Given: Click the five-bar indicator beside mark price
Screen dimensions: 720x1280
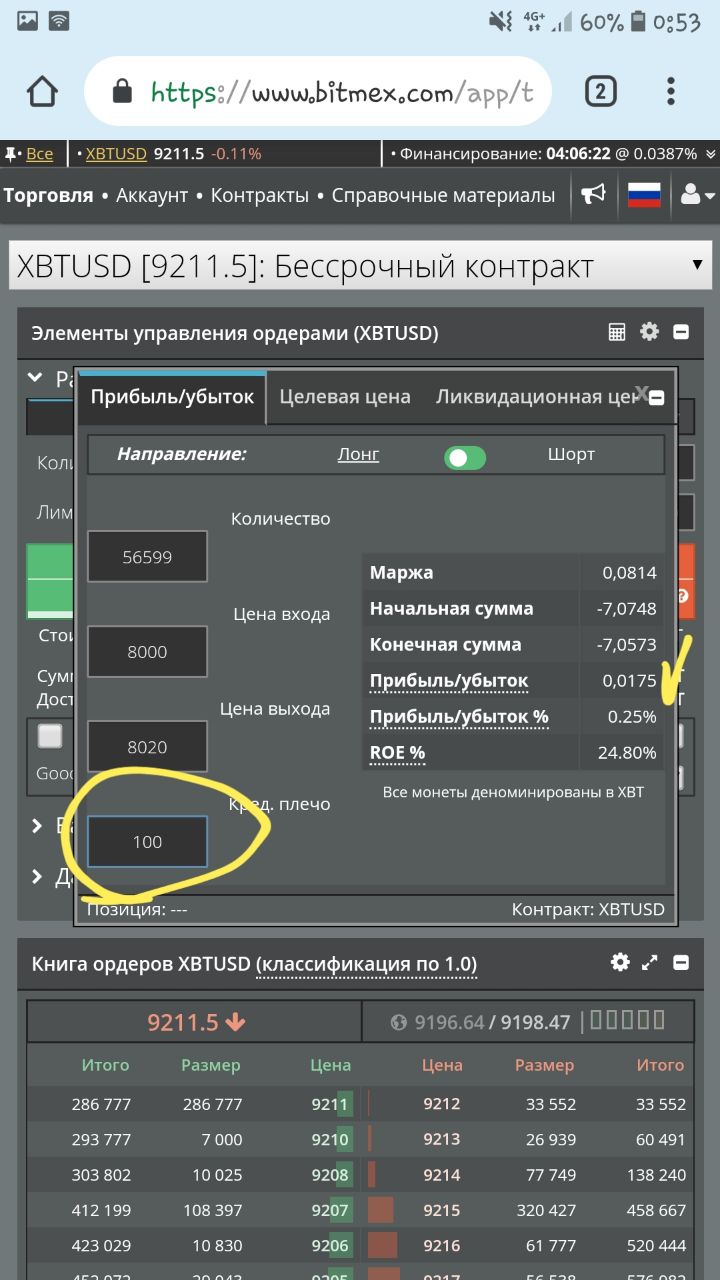Looking at the screenshot, I should point(628,1020).
